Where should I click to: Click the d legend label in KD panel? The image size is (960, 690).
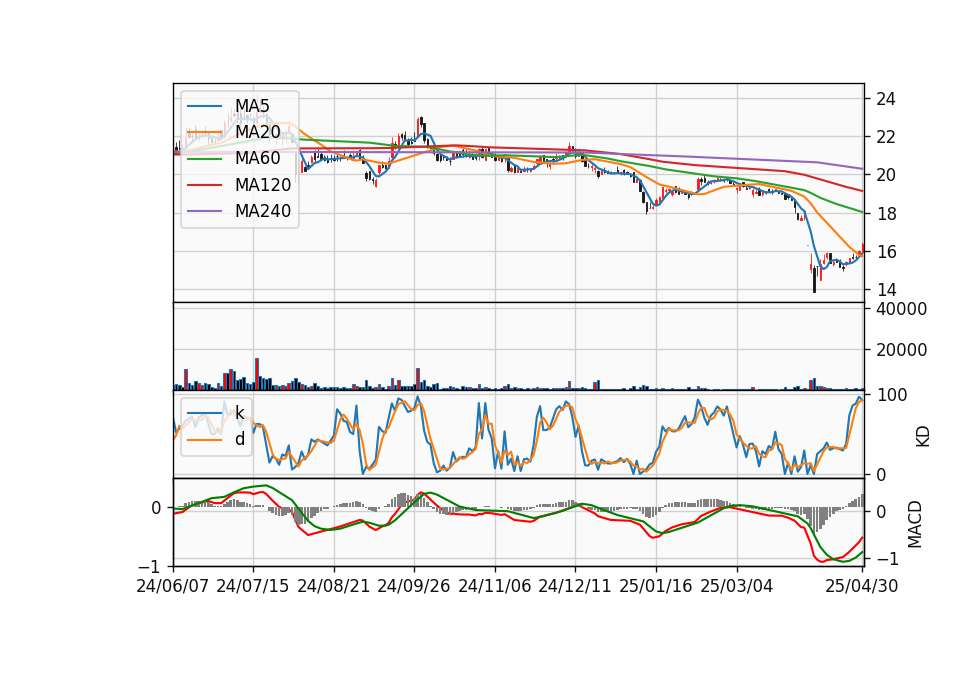click(240, 439)
